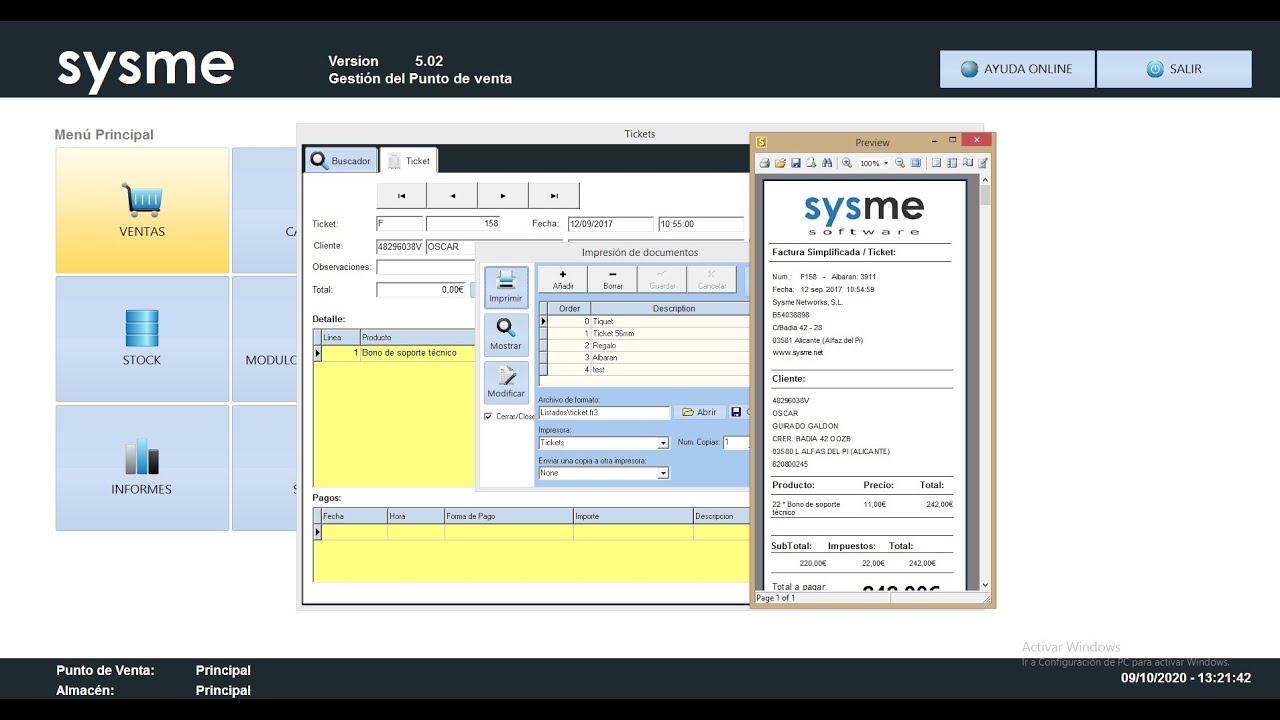Click the time field 10:55:00
This screenshot has width=1280, height=720.
click(x=701, y=224)
